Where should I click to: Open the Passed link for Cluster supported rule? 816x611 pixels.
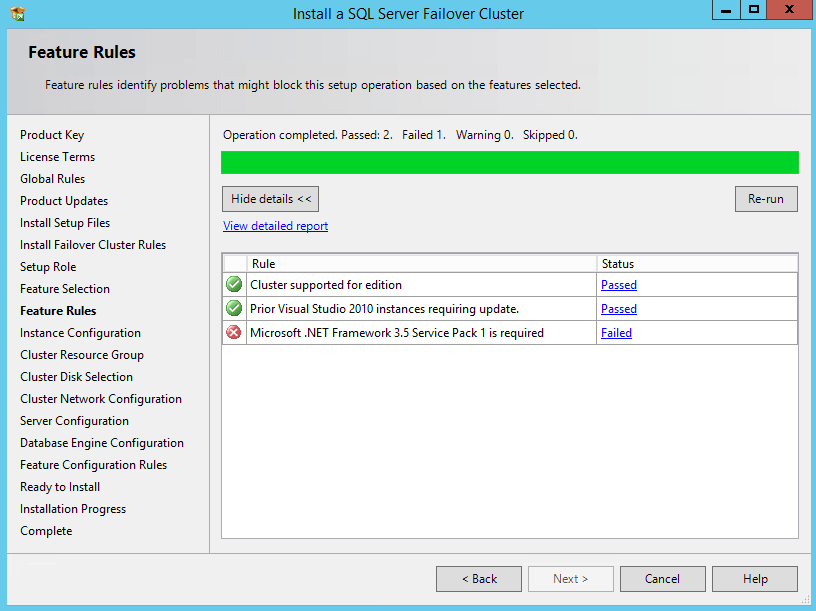coord(618,284)
